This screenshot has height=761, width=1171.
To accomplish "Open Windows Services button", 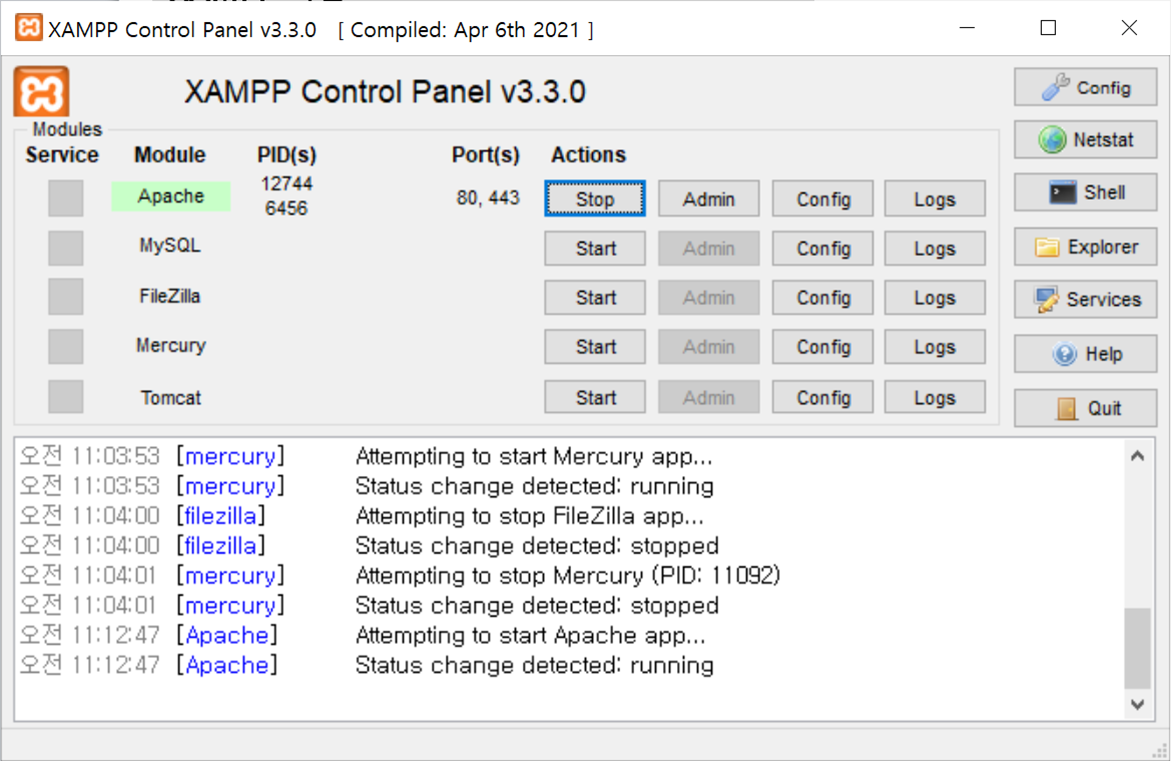I will 1085,299.
